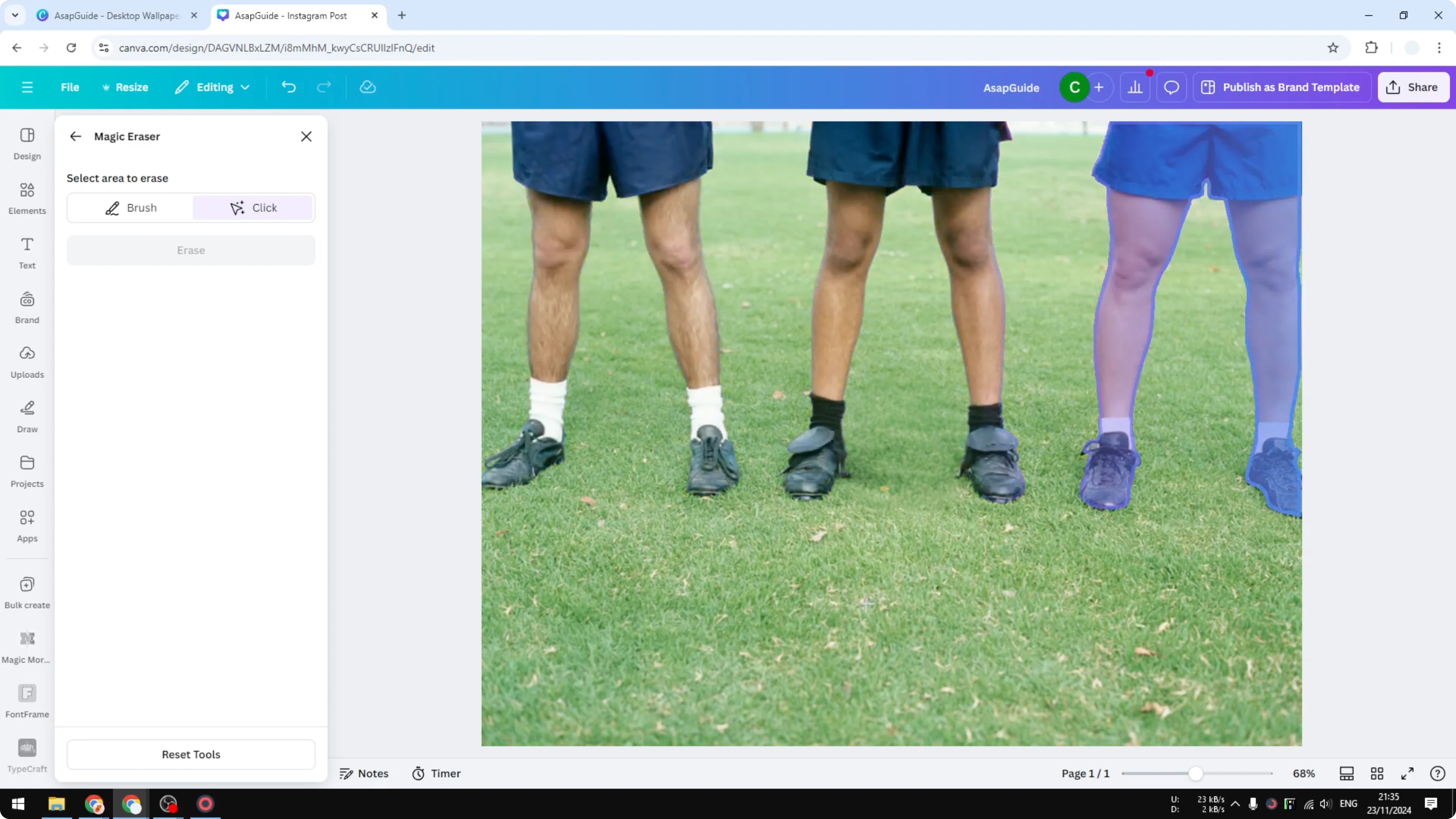Open the Editing mode dropdown
1456x819 pixels.
tap(212, 87)
